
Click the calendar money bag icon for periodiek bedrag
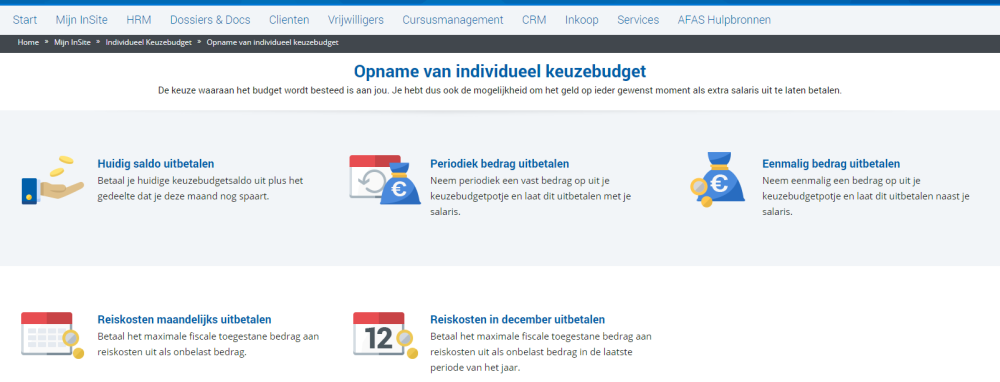[385, 180]
